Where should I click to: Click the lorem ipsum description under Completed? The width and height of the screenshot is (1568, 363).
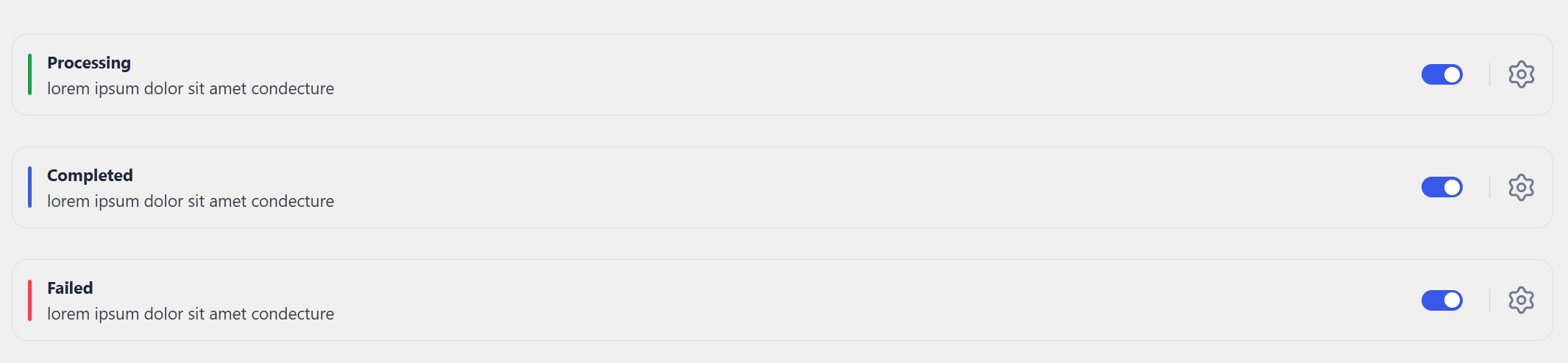click(191, 201)
